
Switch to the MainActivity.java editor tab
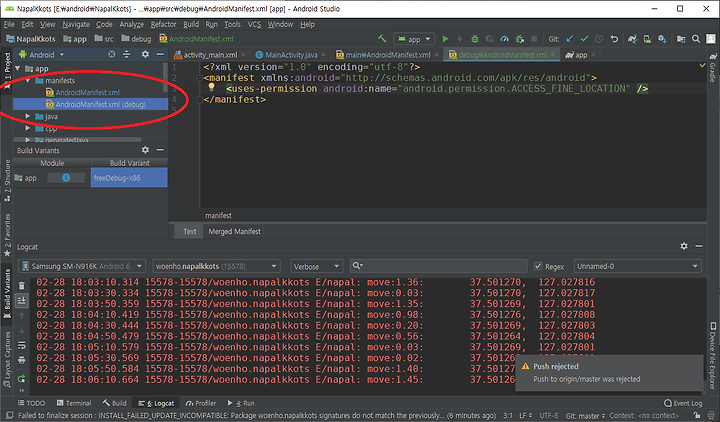(291, 55)
